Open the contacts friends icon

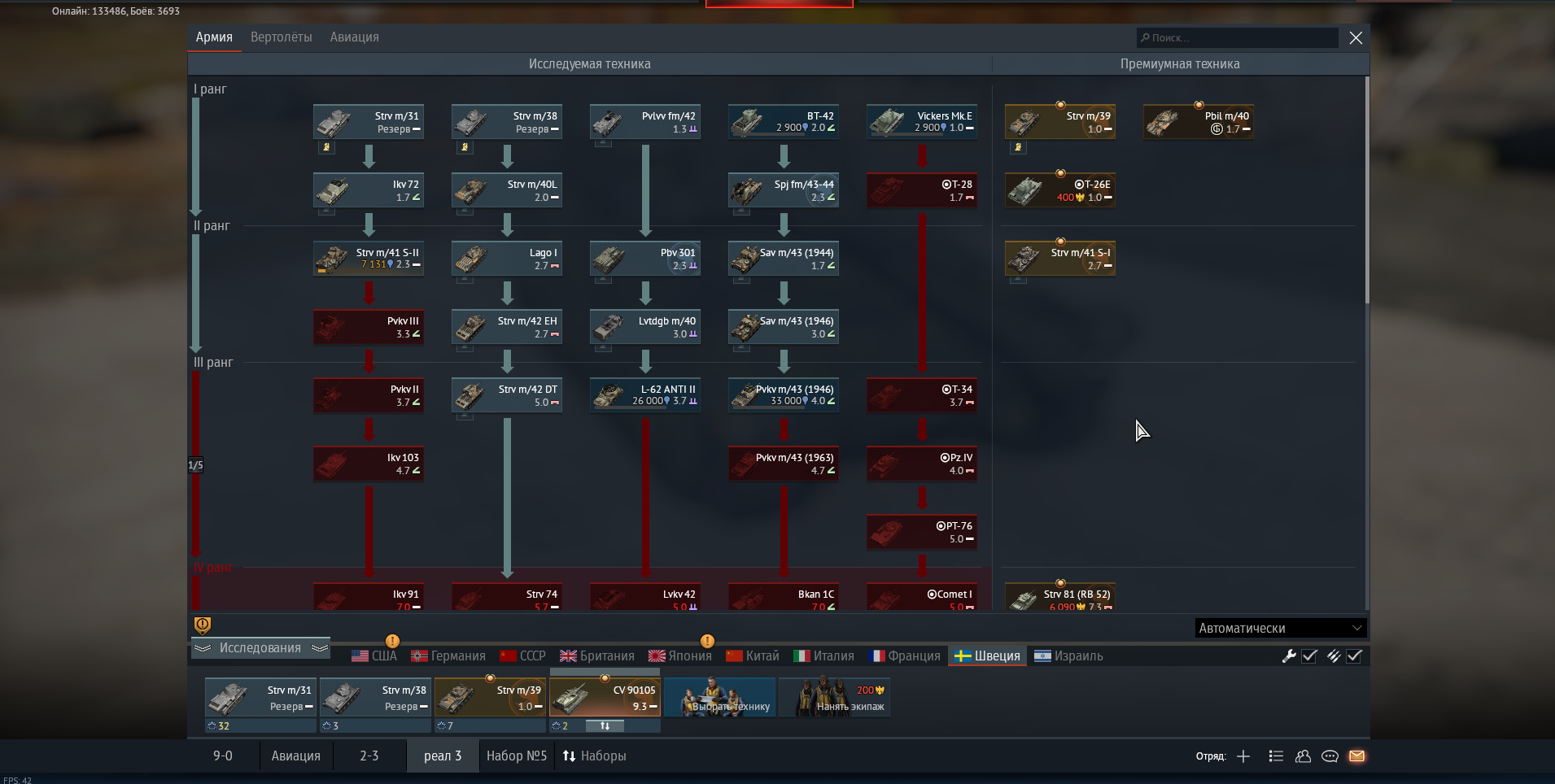[1303, 756]
